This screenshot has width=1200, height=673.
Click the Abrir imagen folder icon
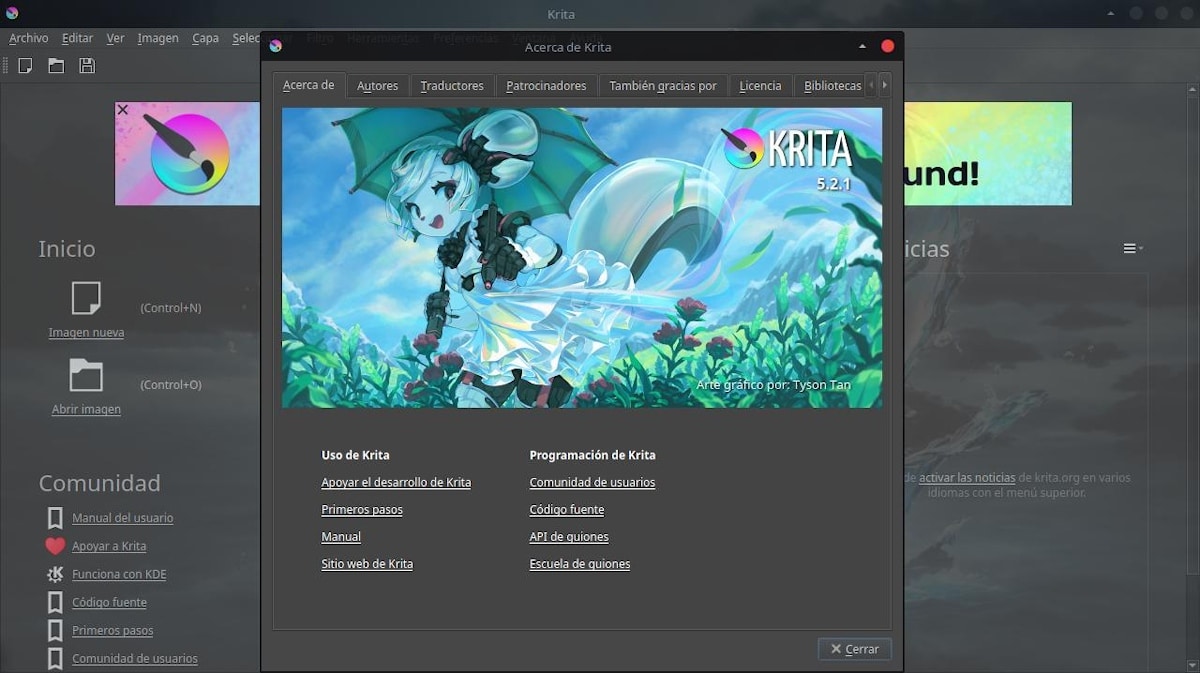click(86, 375)
